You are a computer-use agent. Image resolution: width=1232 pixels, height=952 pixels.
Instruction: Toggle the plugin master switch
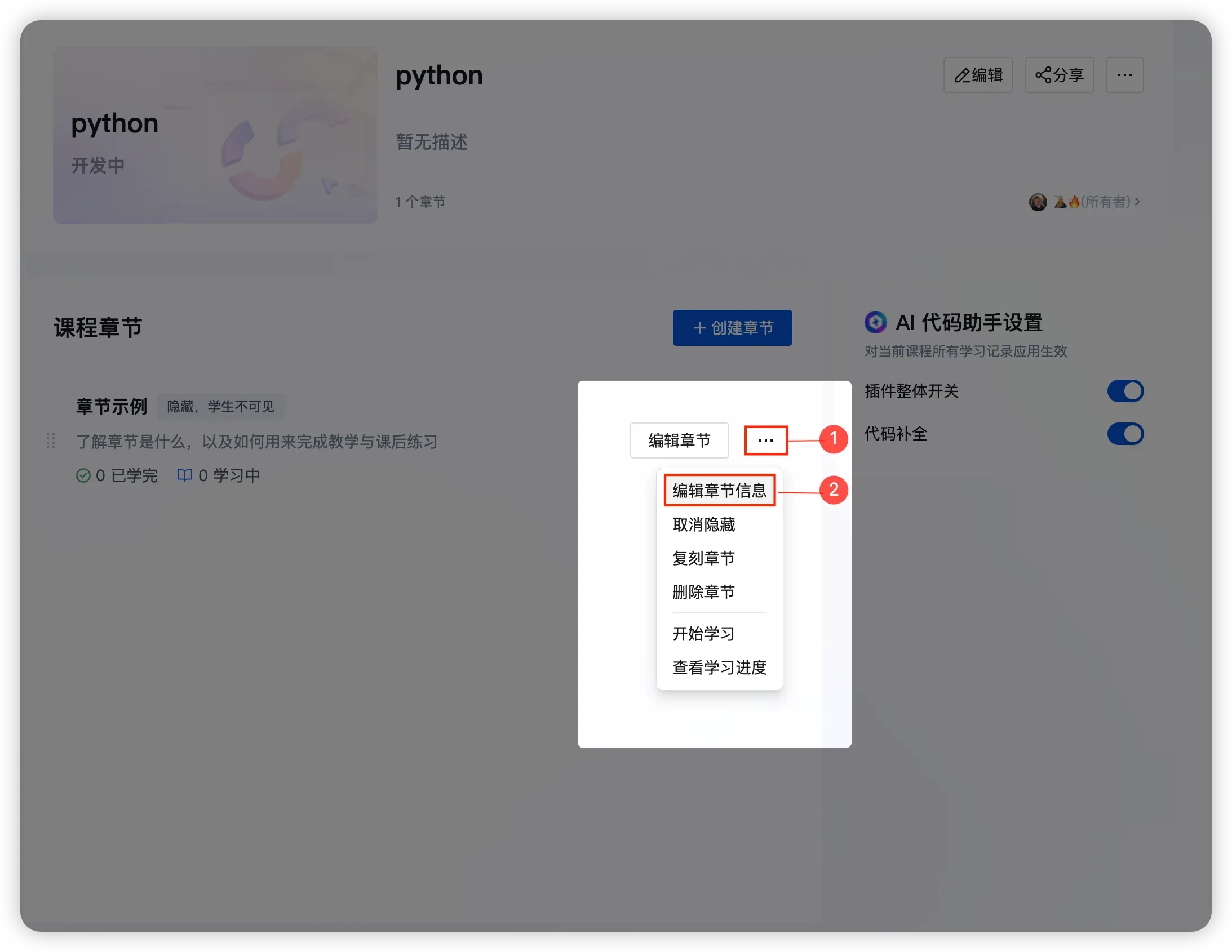pyautogui.click(x=1125, y=391)
